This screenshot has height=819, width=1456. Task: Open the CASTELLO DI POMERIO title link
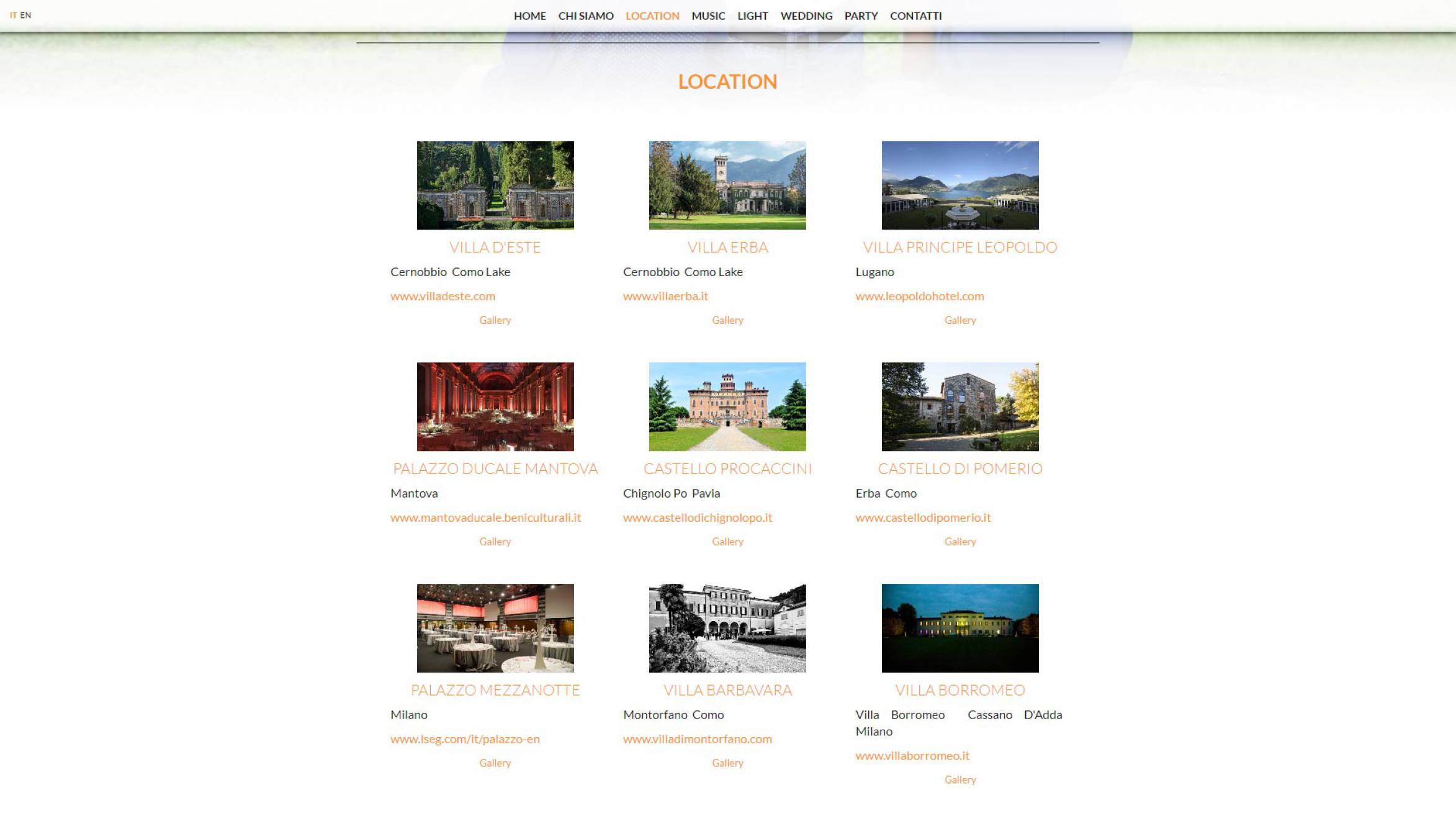click(960, 468)
